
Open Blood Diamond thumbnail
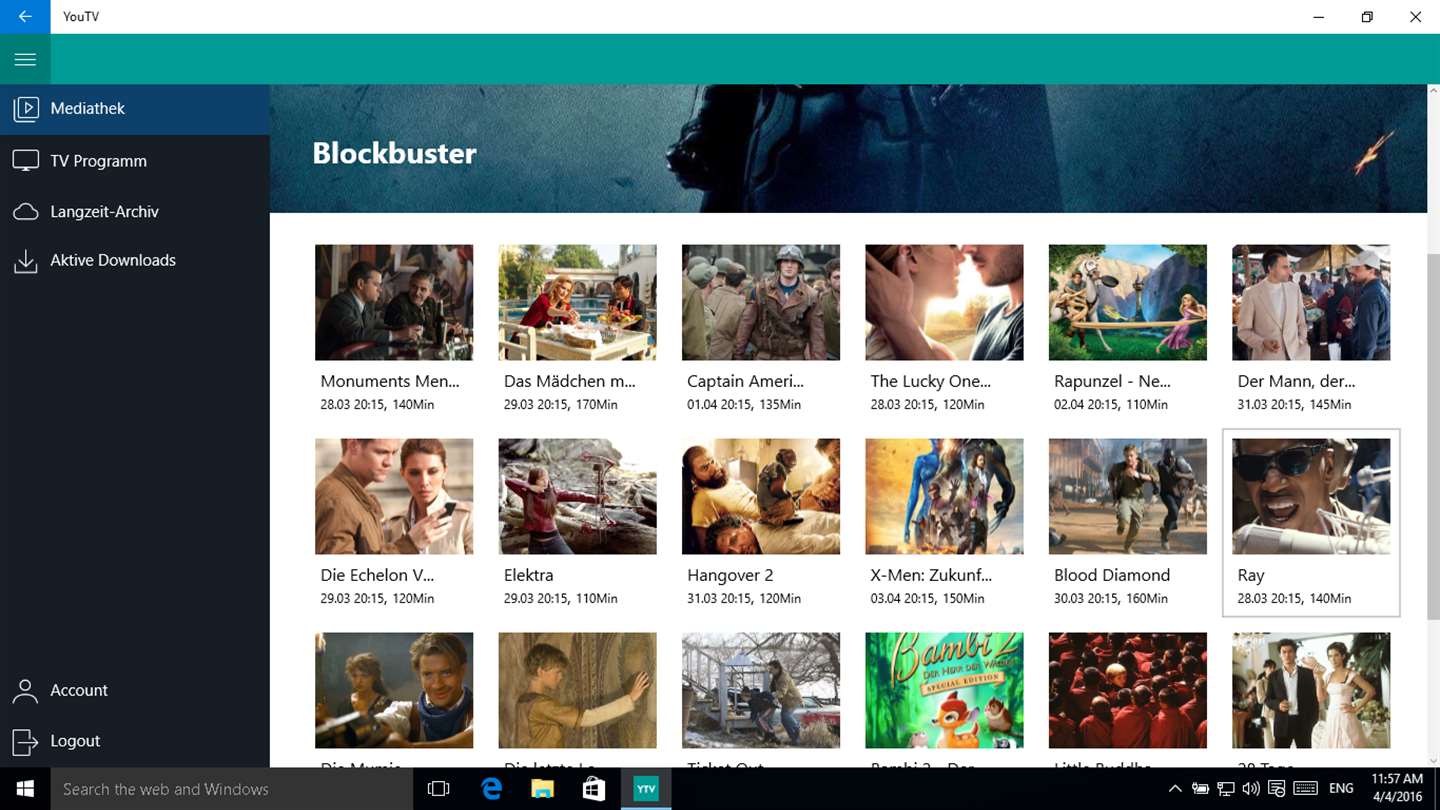point(1128,496)
